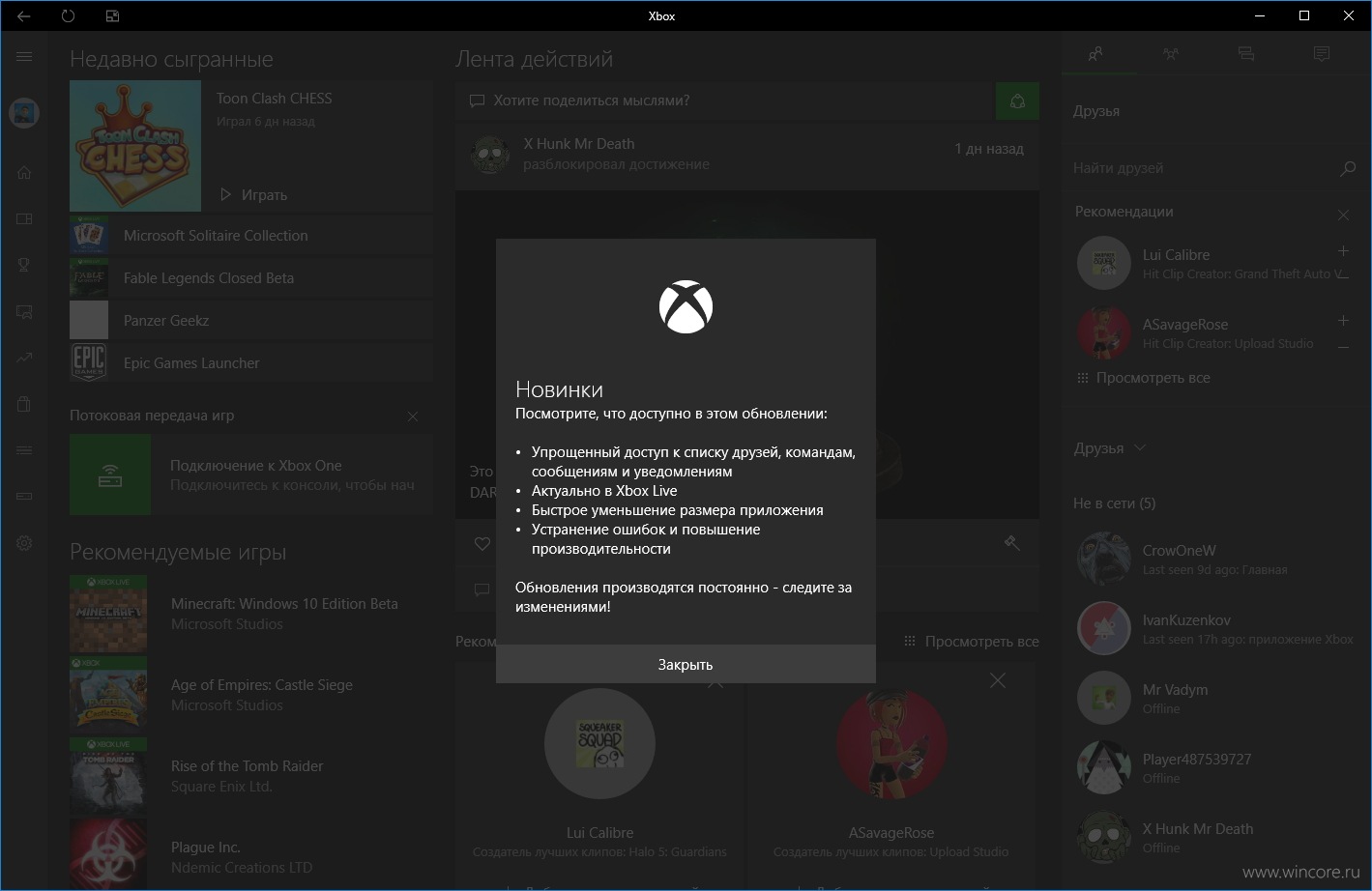Click the Xbox One connection green tile
This screenshot has height=891, width=1372.
(x=110, y=474)
